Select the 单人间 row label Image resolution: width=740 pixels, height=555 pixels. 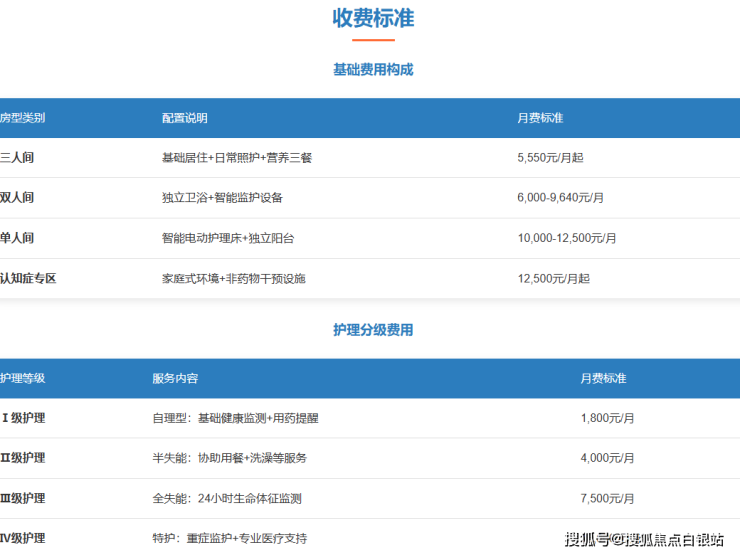(x=17, y=238)
